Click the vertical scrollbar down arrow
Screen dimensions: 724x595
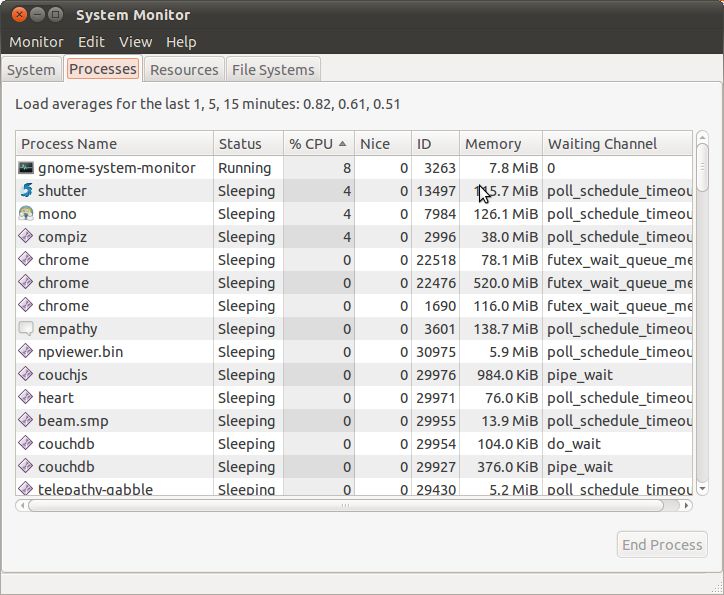(702, 489)
